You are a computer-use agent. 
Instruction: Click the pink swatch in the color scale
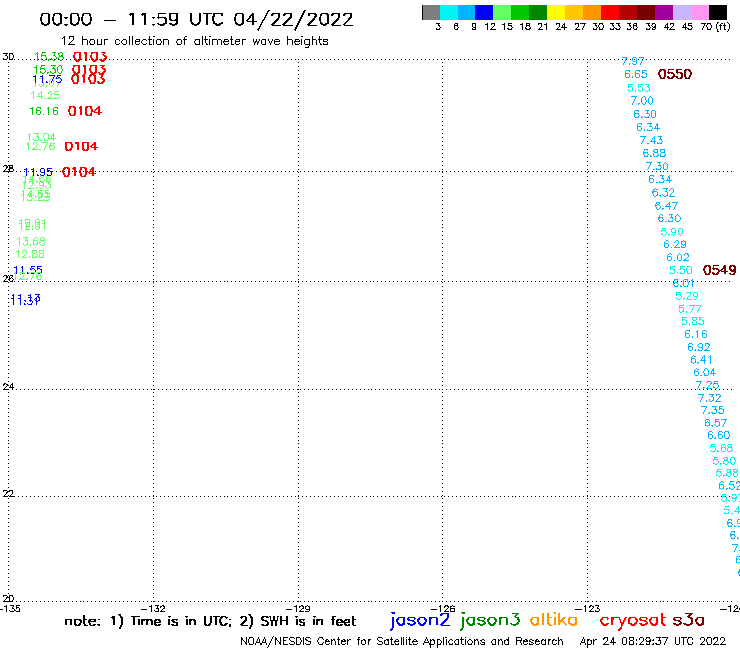pos(699,12)
